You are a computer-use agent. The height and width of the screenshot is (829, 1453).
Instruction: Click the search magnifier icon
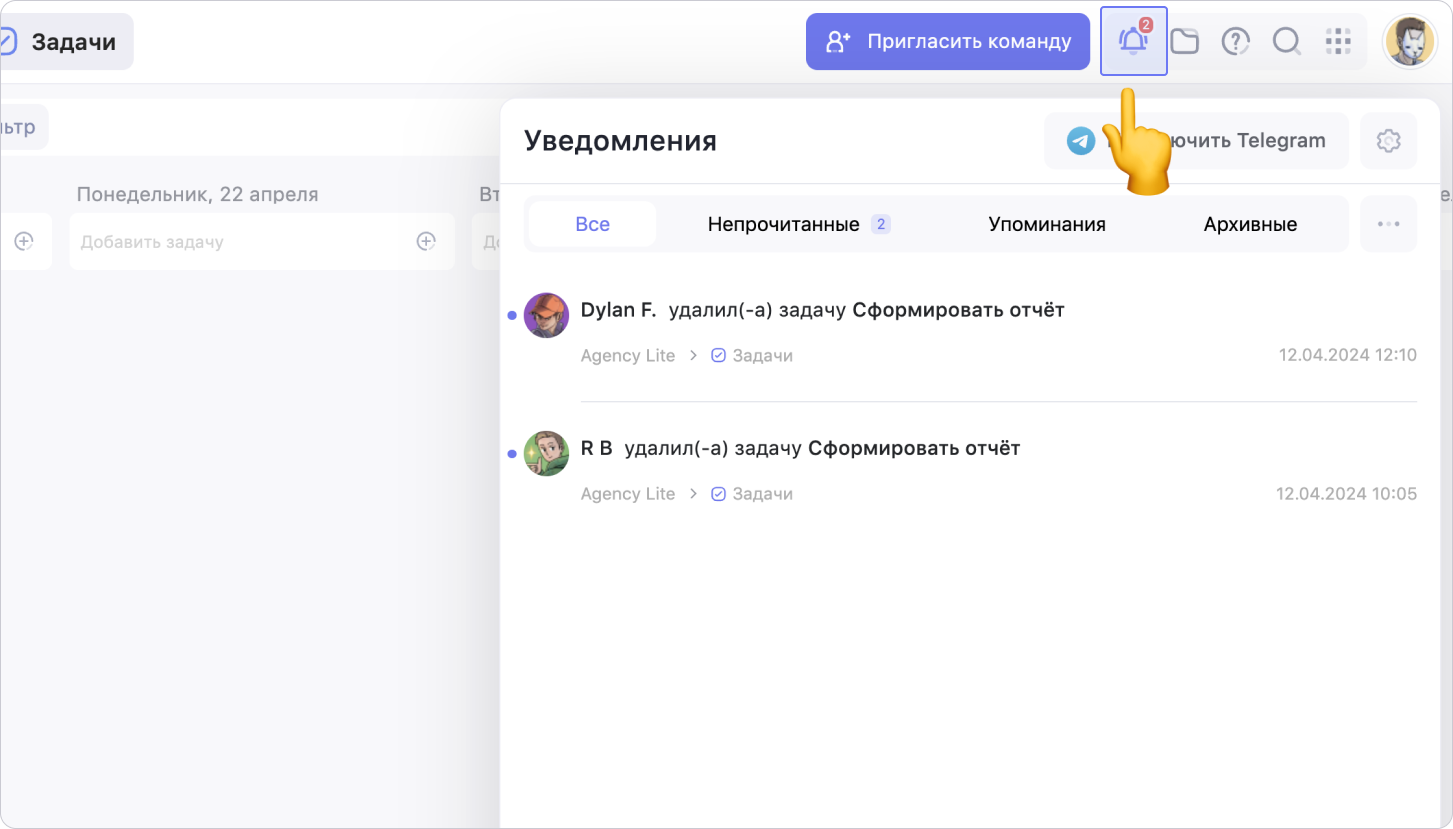[1286, 41]
